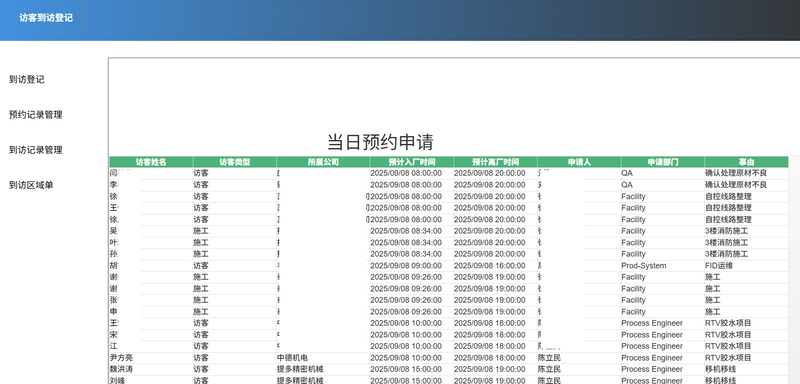Viewport: 800px width, 384px height.
Task: Click 3楼消防施工 in the 吴 row
Action: pos(727,231)
